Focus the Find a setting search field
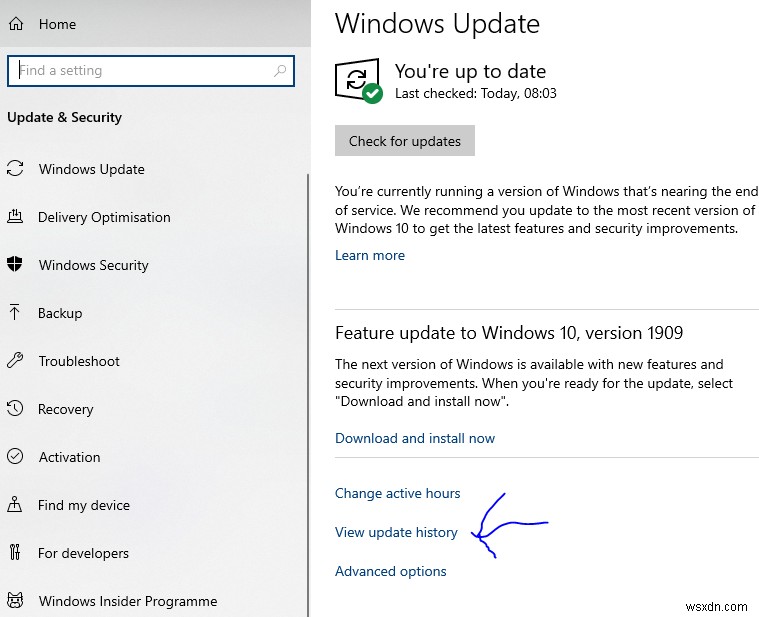759x617 pixels. [x=151, y=71]
